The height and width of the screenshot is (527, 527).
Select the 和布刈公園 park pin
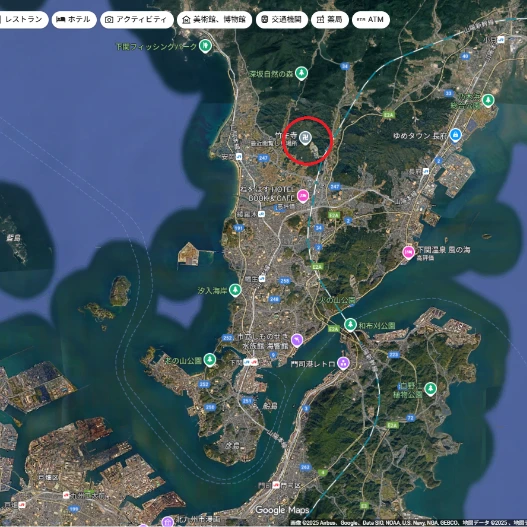click(350, 325)
